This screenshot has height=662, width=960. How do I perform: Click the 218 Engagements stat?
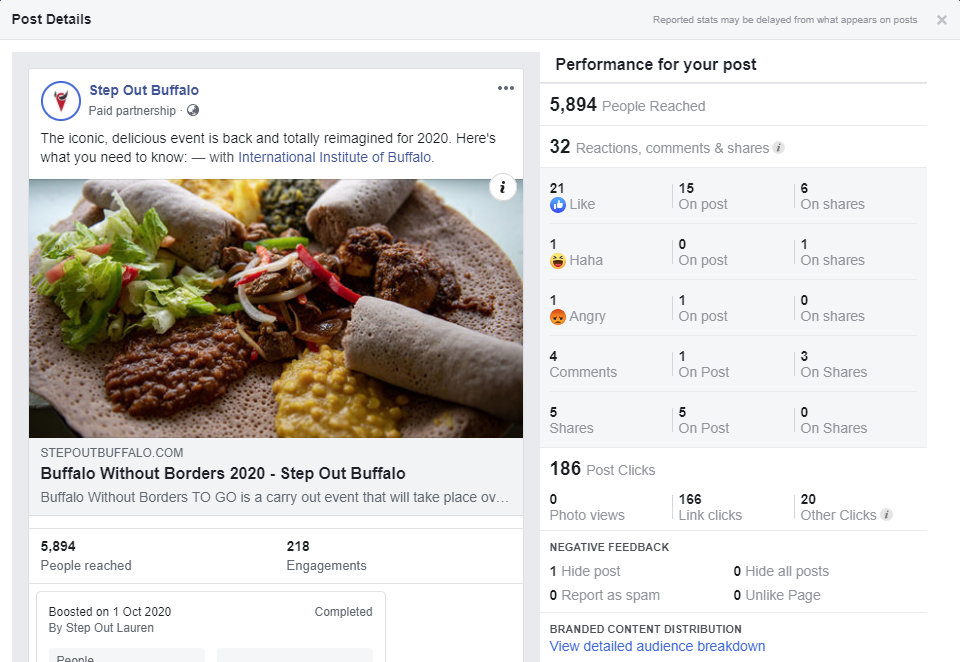pos(326,555)
